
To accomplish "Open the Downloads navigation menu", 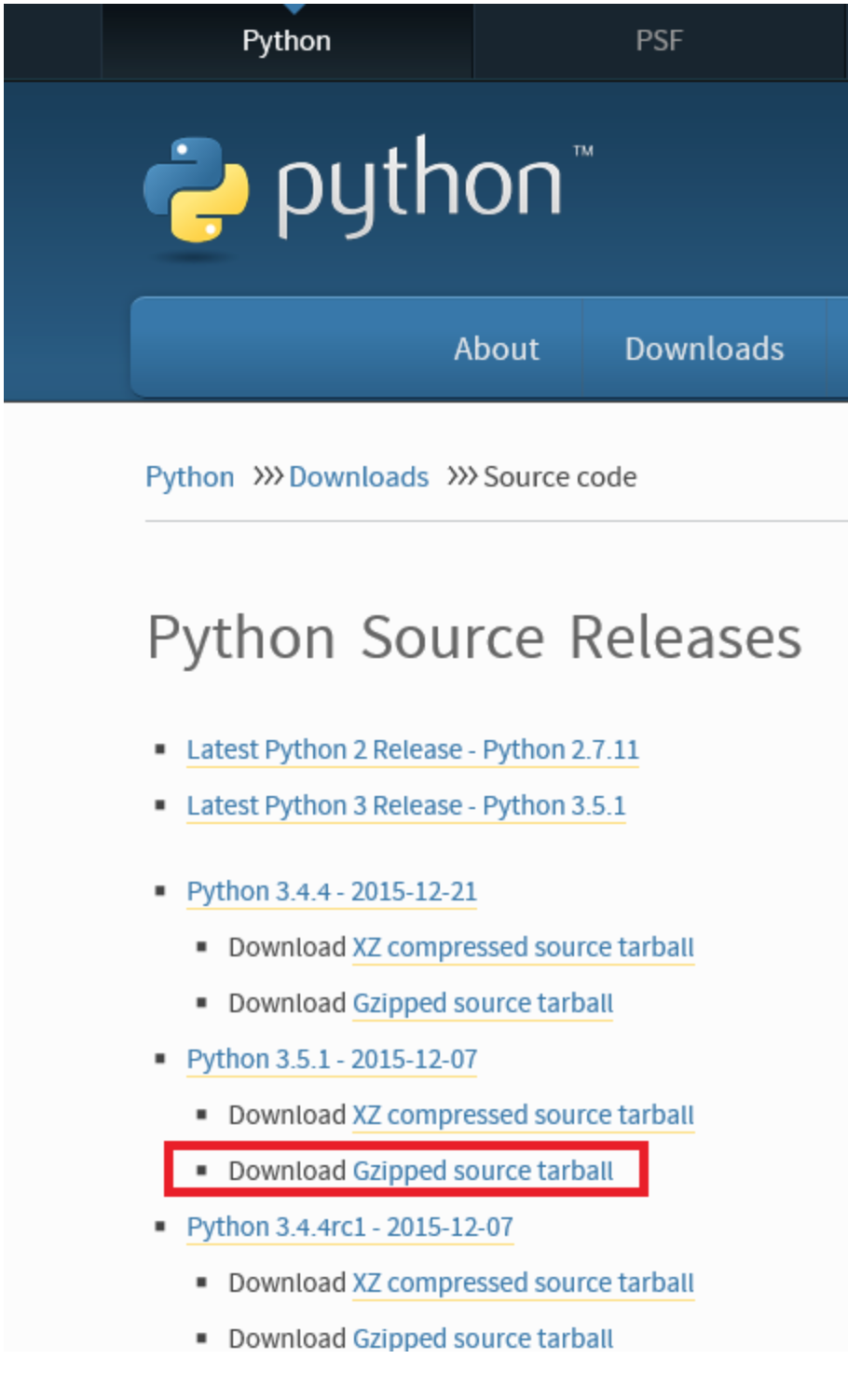I will [704, 349].
